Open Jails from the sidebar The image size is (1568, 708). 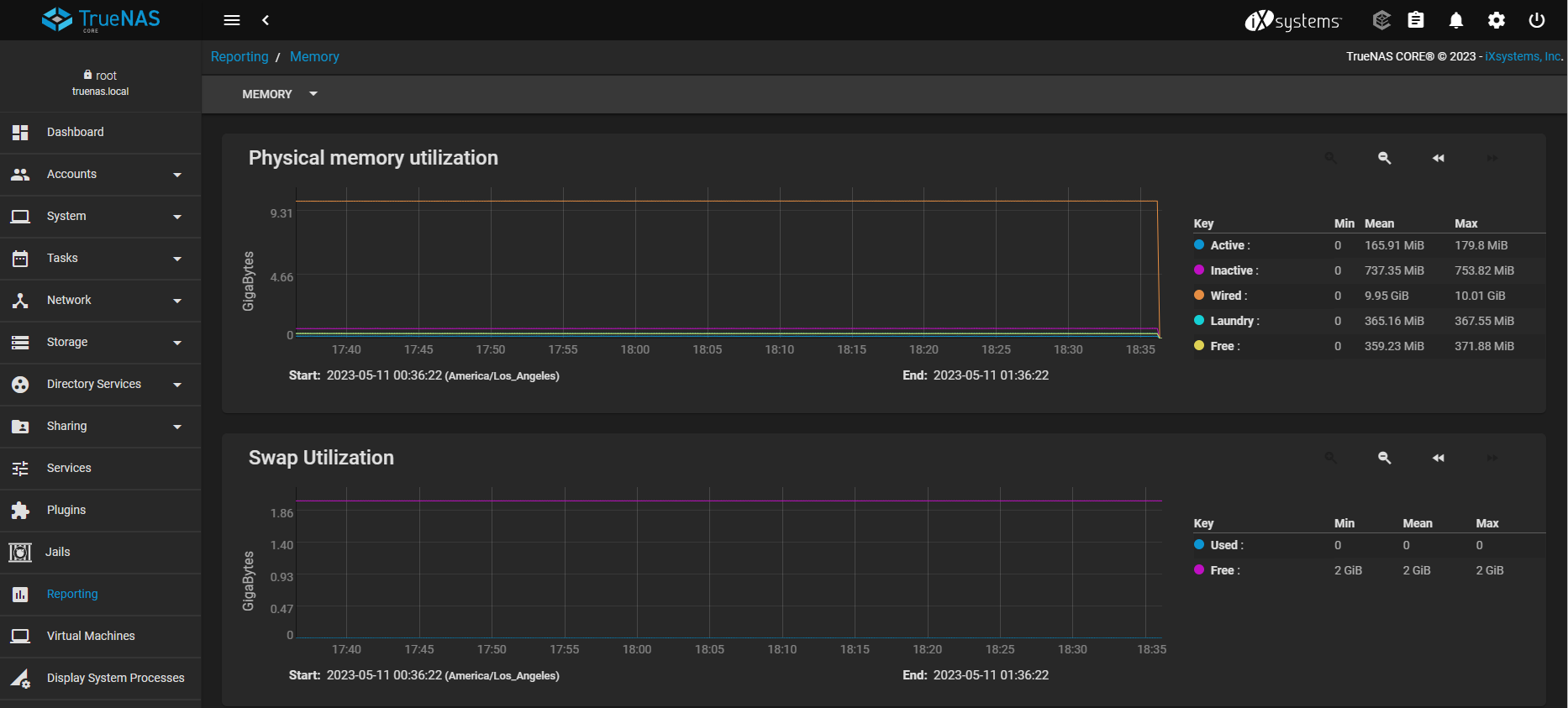point(101,553)
